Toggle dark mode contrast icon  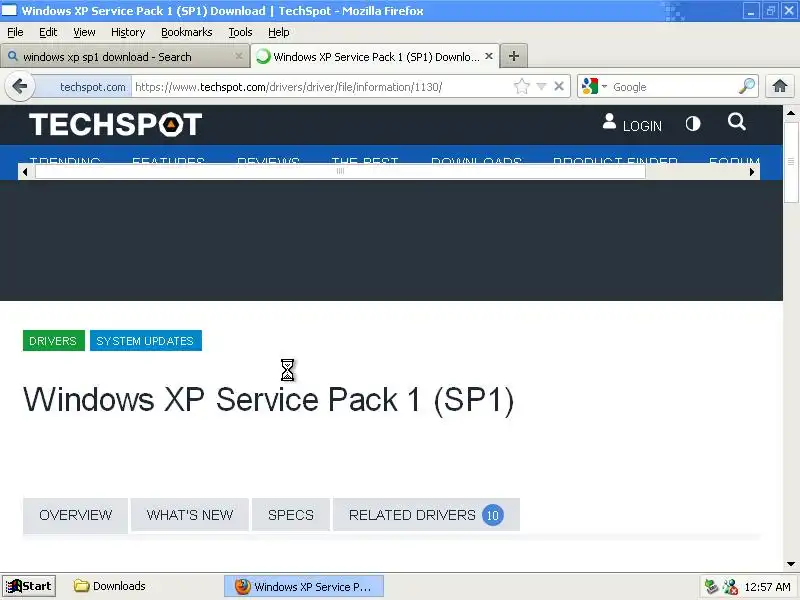click(x=693, y=123)
